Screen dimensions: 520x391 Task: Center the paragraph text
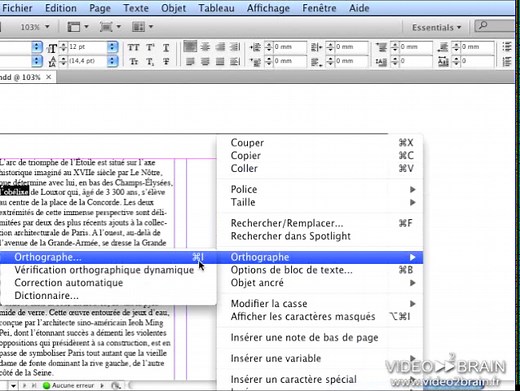click(x=205, y=47)
